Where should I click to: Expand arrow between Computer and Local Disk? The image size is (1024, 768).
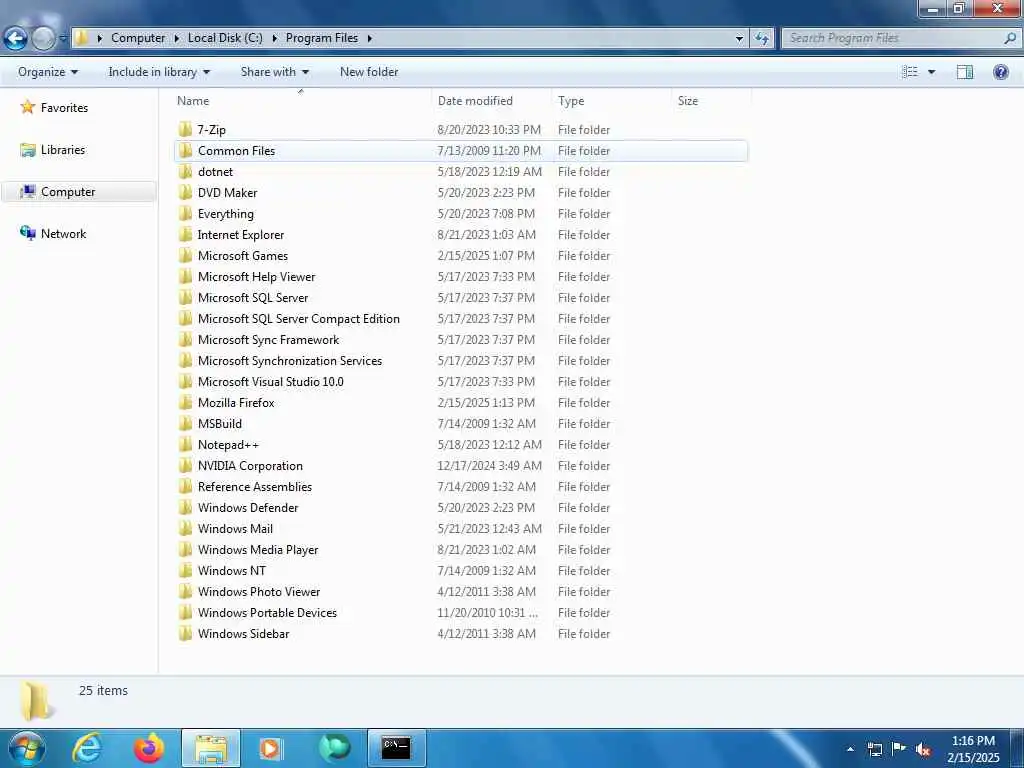(x=176, y=39)
